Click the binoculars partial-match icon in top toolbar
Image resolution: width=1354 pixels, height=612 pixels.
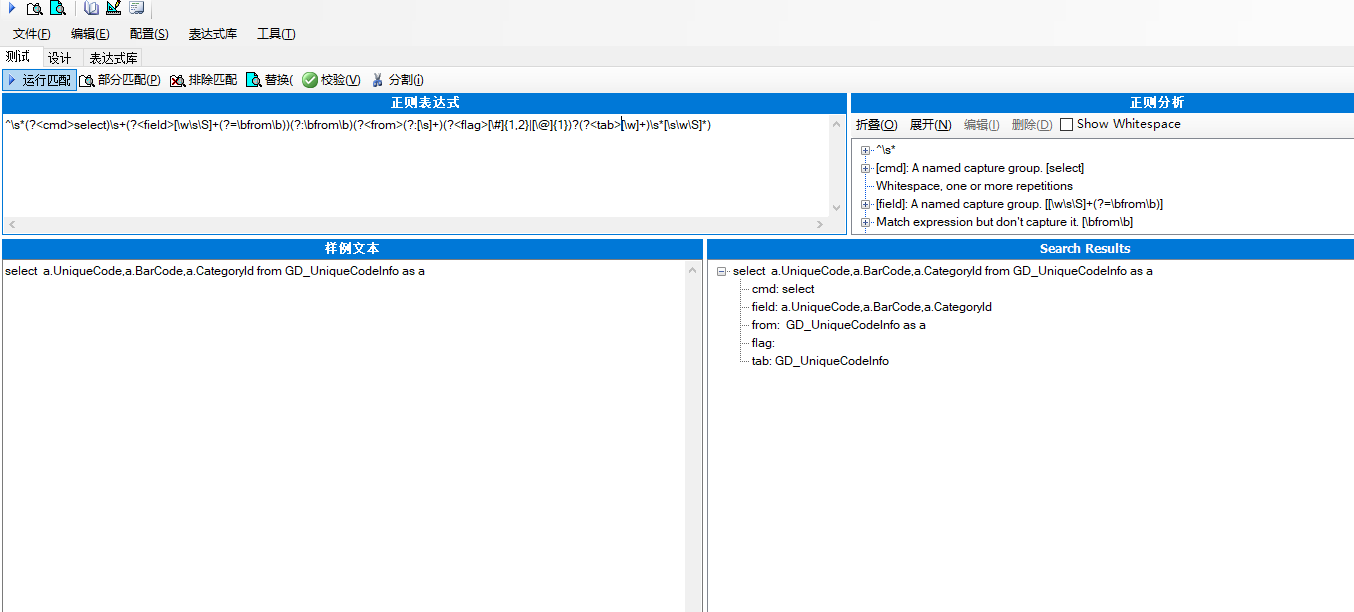pyautogui.click(x=35, y=8)
